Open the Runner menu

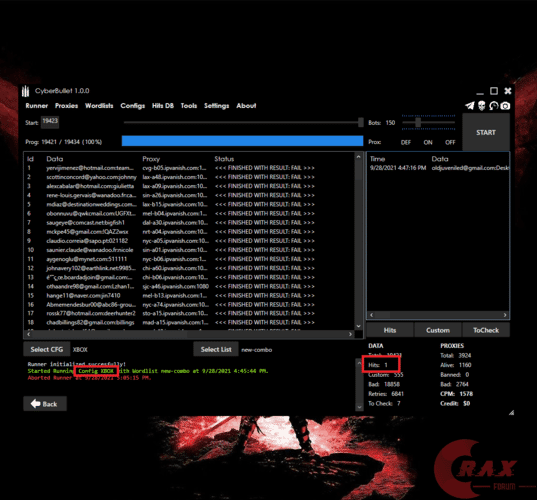[37, 106]
